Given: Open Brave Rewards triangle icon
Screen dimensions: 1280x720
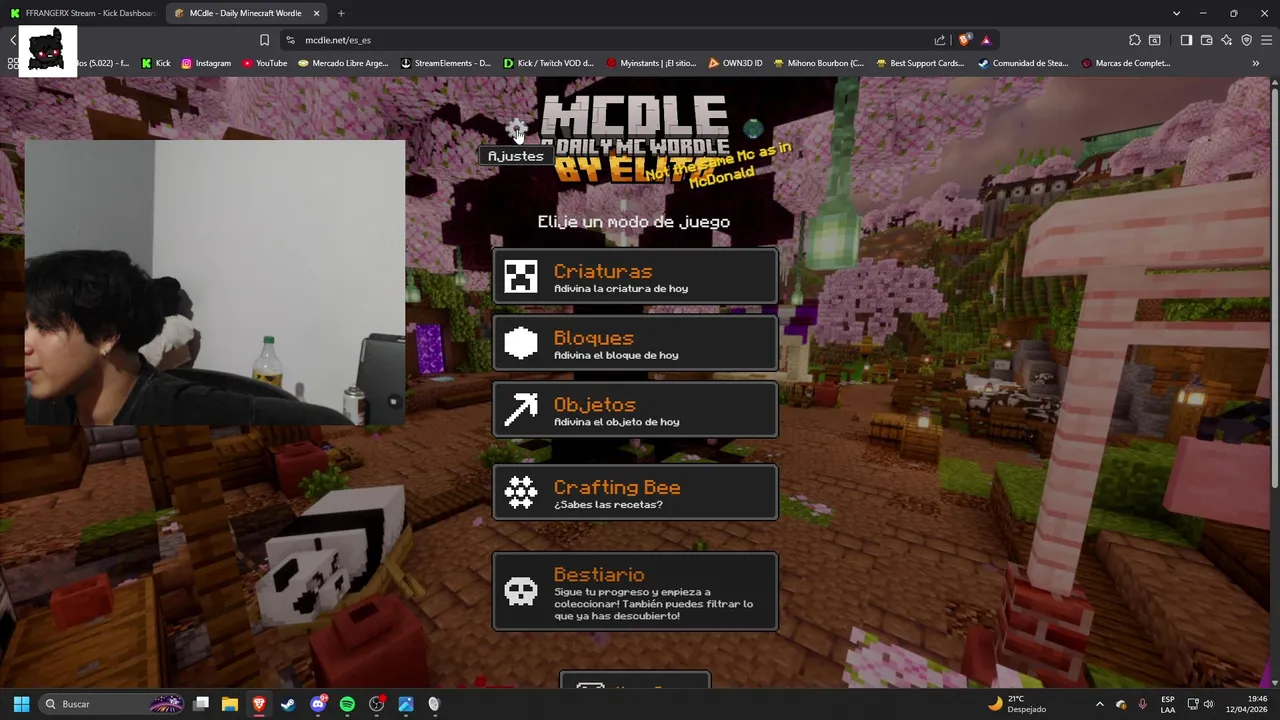Looking at the screenshot, I should pyautogui.click(x=986, y=40).
